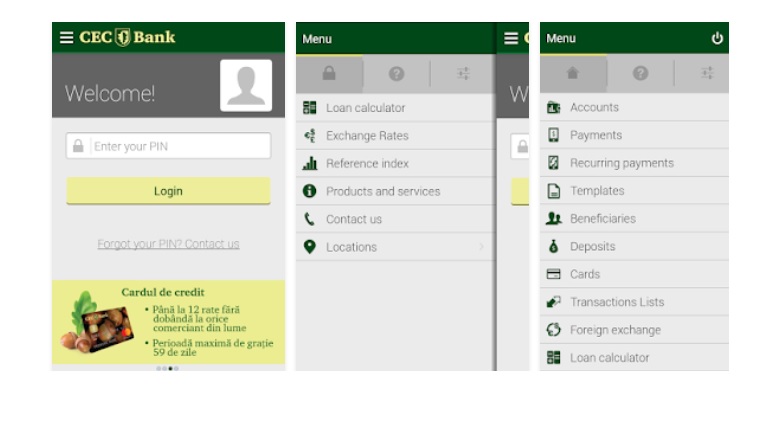Click the Templates document icon

tap(554, 191)
